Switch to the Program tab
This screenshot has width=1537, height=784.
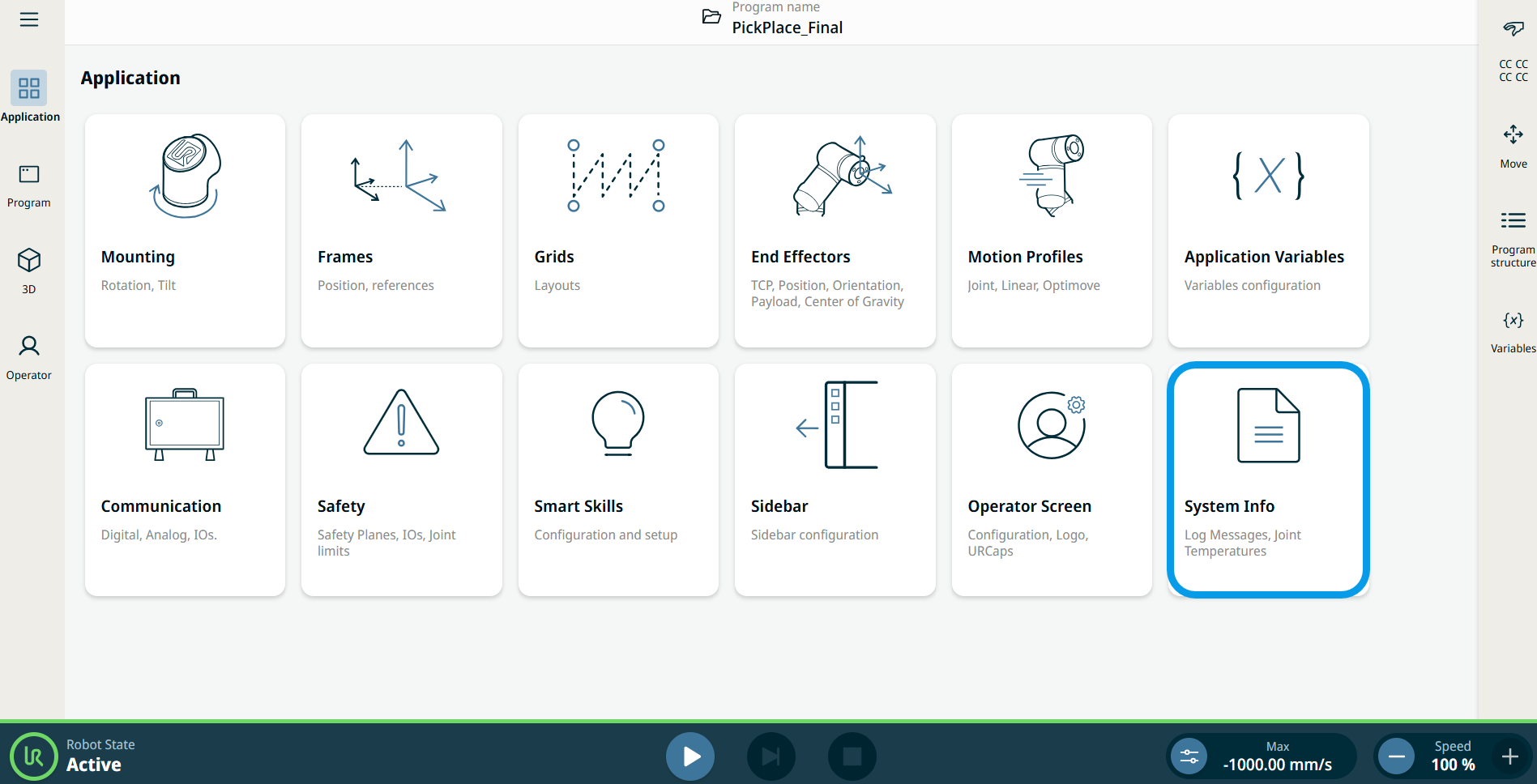tap(29, 185)
